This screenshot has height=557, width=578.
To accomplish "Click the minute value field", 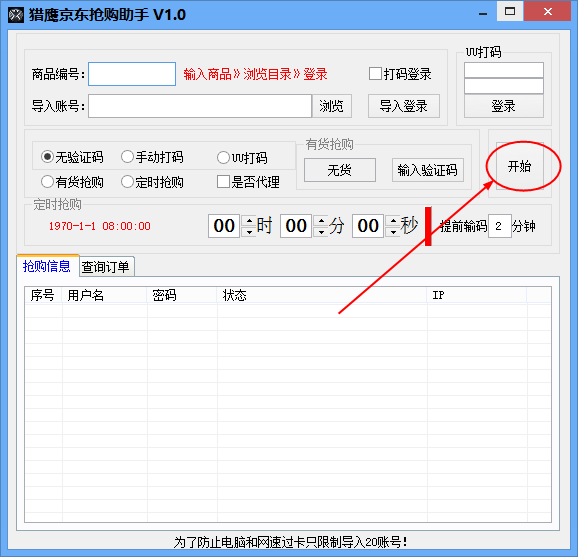I will pos(296,226).
